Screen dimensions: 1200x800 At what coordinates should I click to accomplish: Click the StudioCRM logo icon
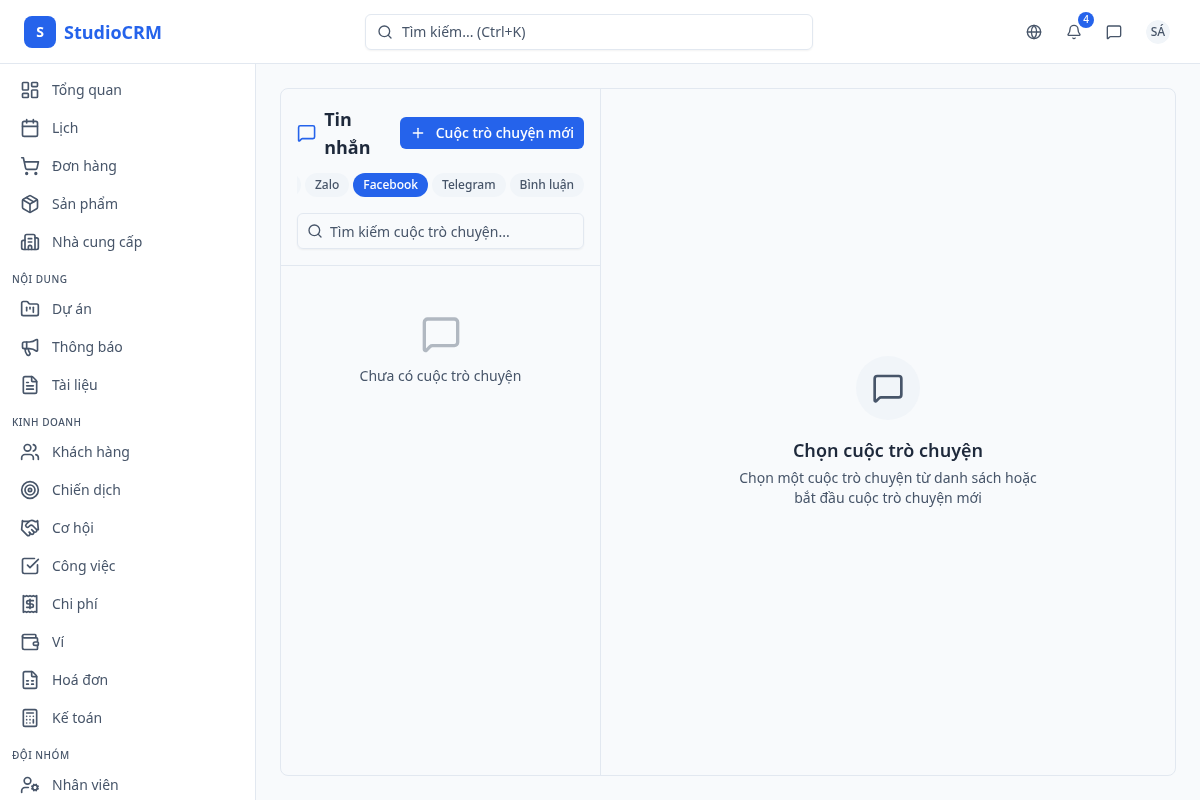coord(40,32)
